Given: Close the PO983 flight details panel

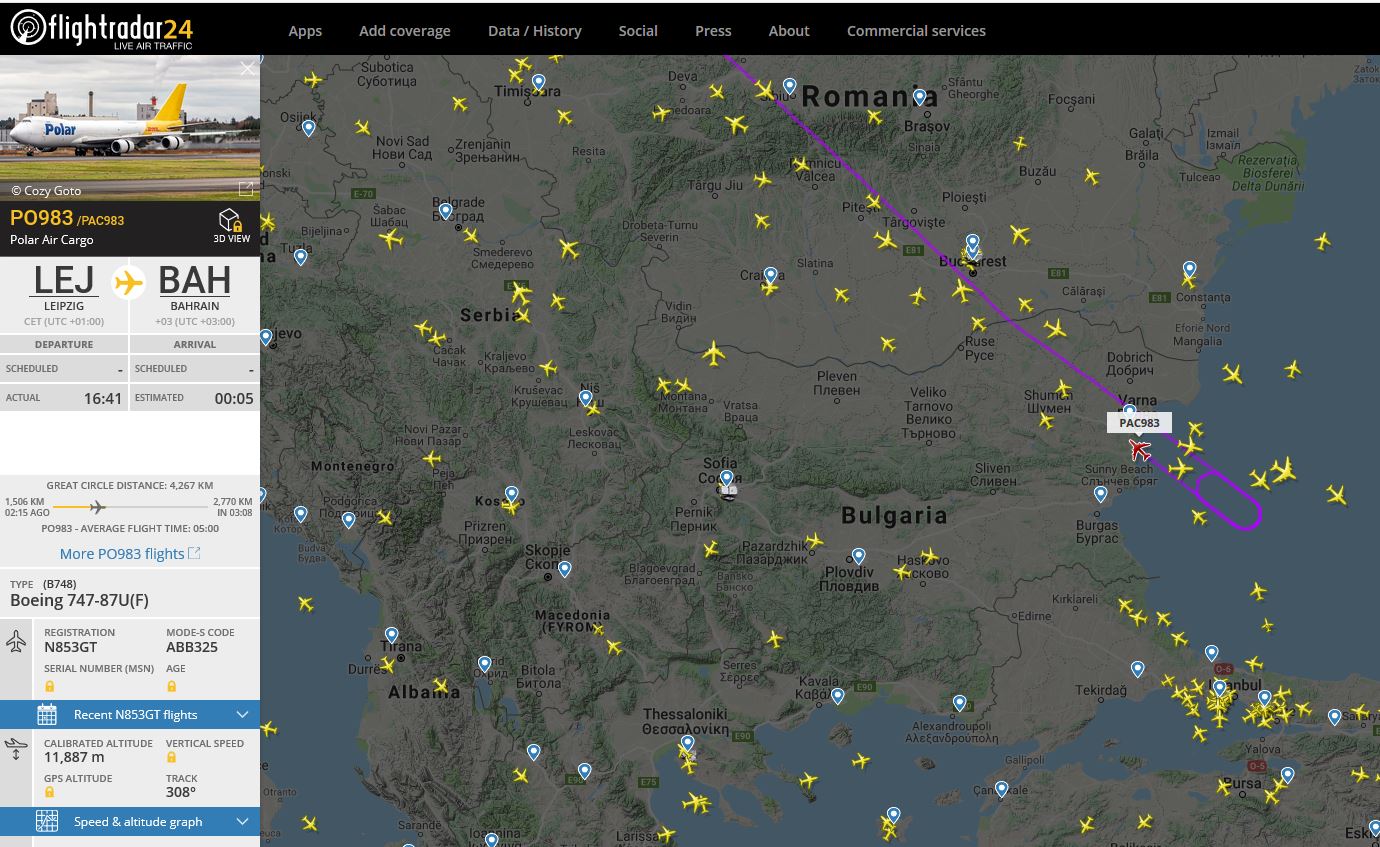Looking at the screenshot, I should point(248,69).
